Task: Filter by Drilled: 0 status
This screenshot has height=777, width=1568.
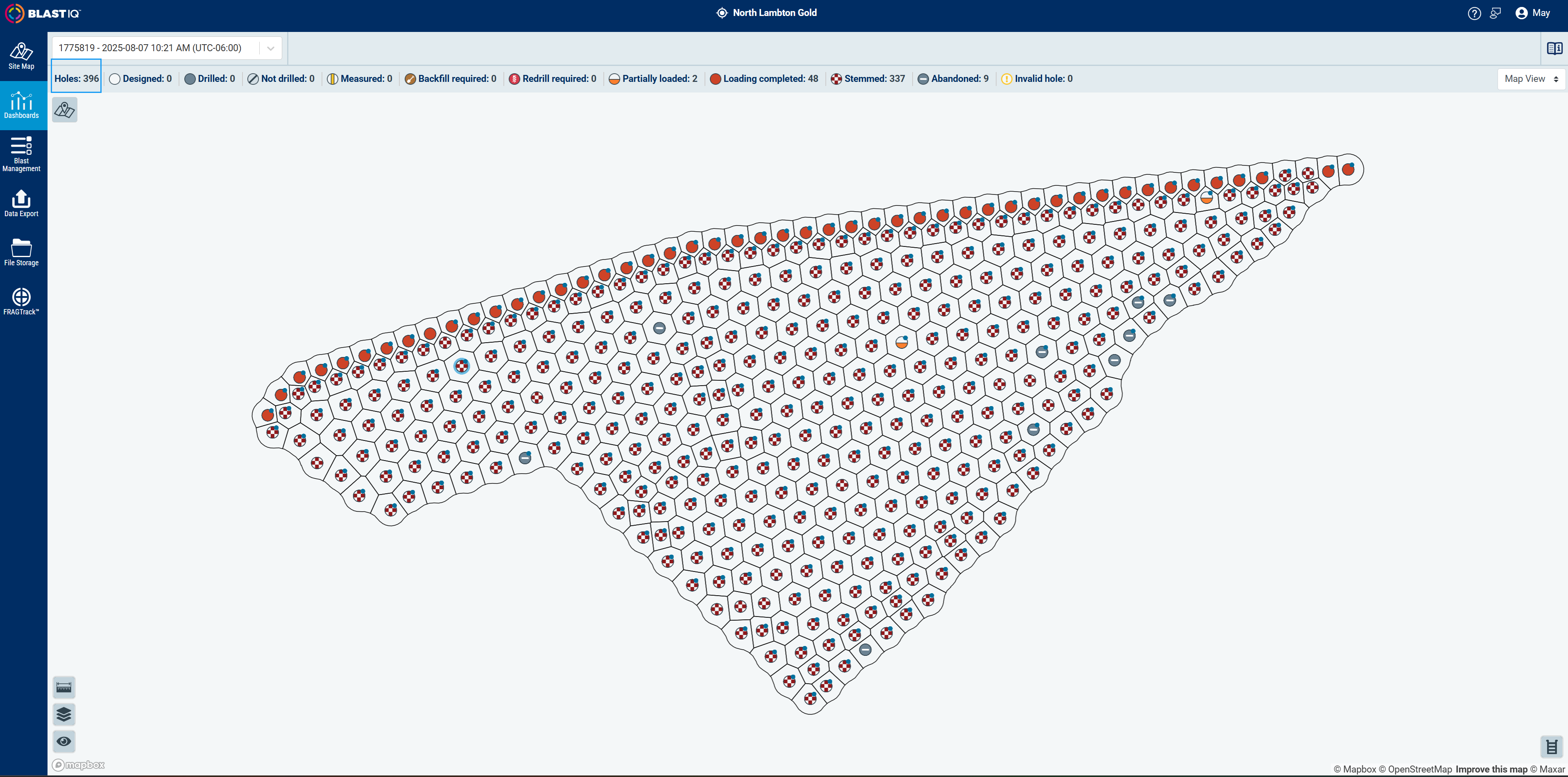Action: click(209, 79)
